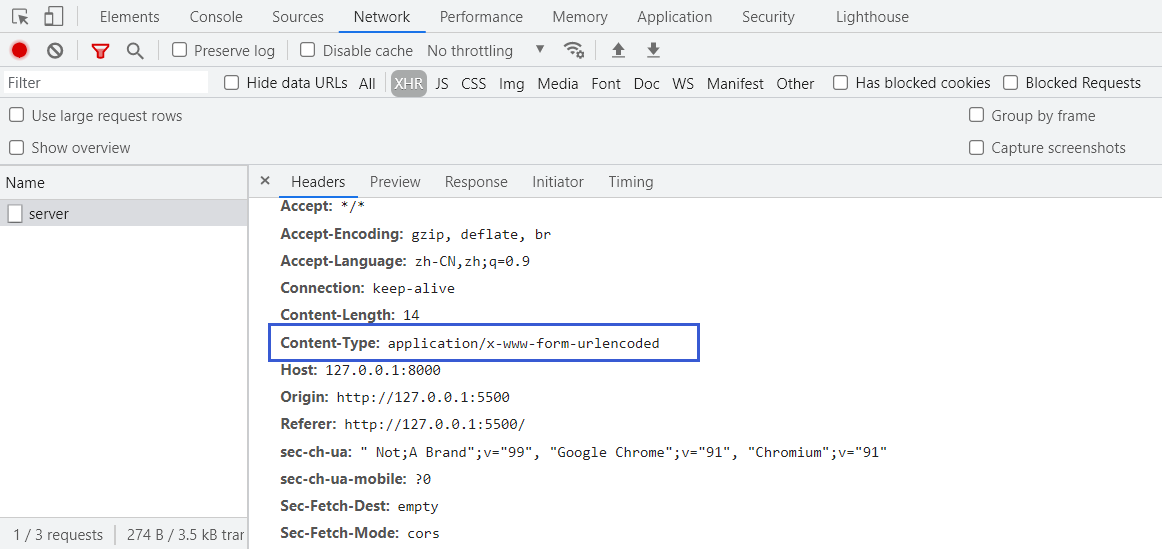The width and height of the screenshot is (1162, 549).
Task: Filter requests by Manifest
Action: coord(735,84)
